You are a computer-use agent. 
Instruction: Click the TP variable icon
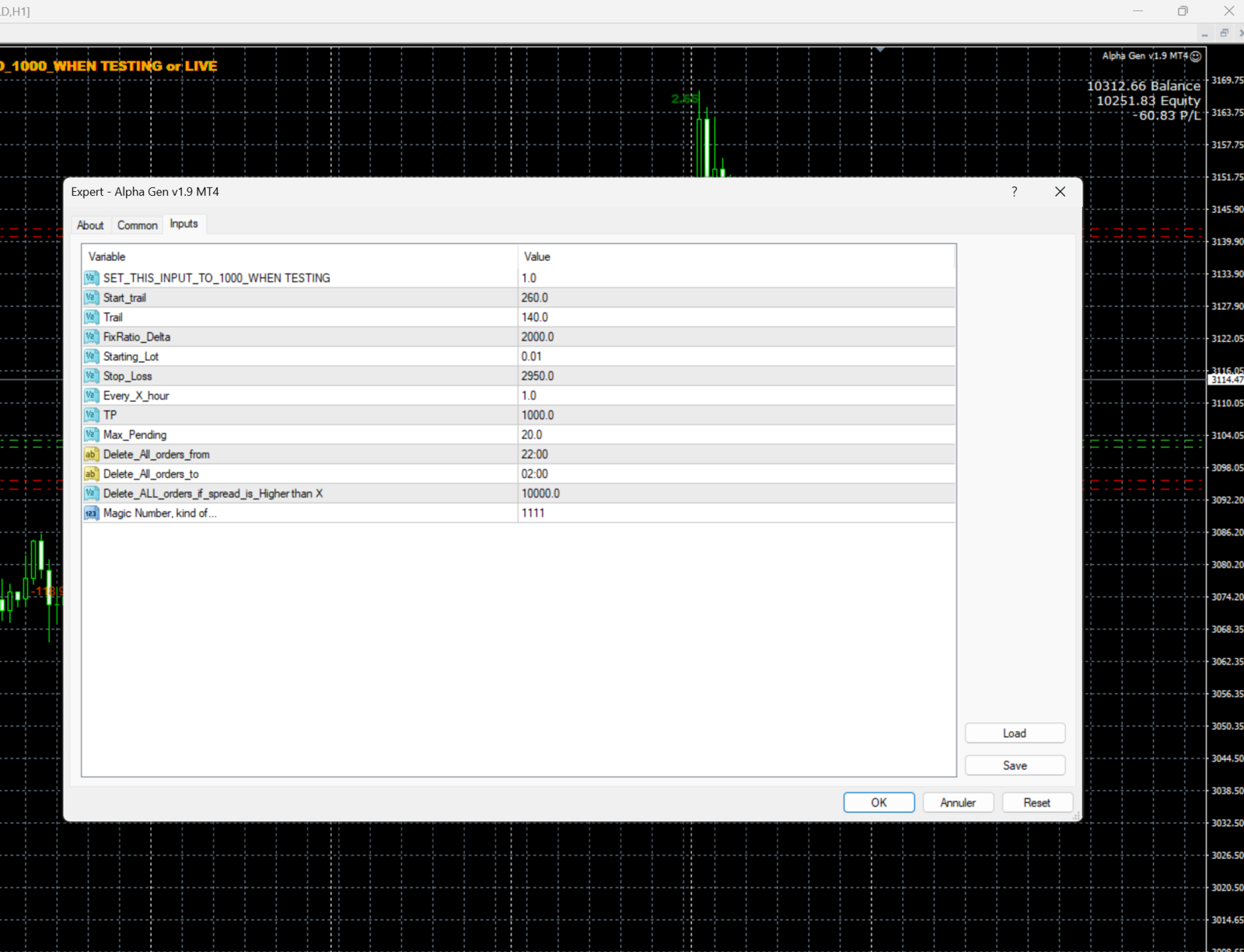[91, 415]
